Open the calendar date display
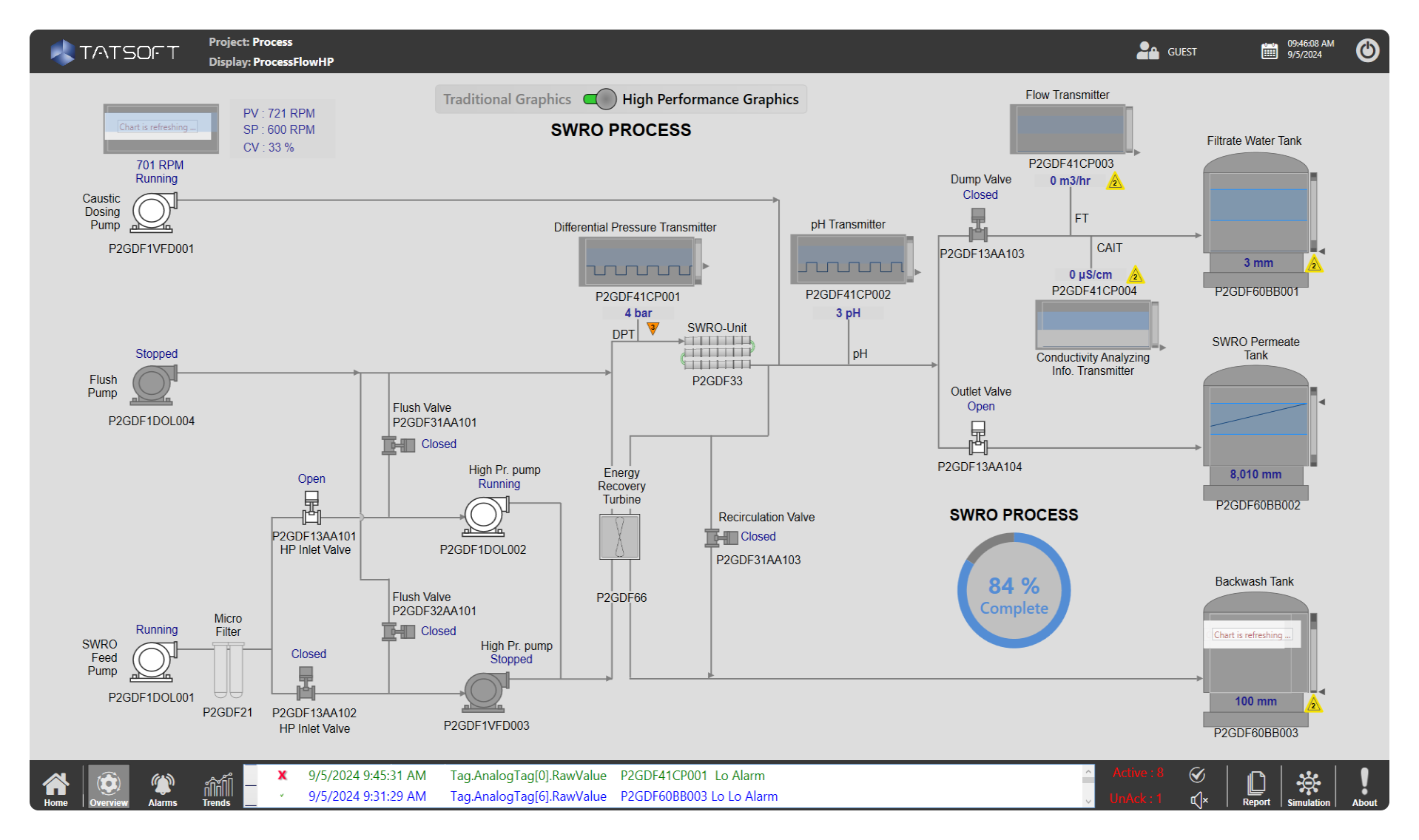This screenshot has width=1419, height=840. [1269, 51]
